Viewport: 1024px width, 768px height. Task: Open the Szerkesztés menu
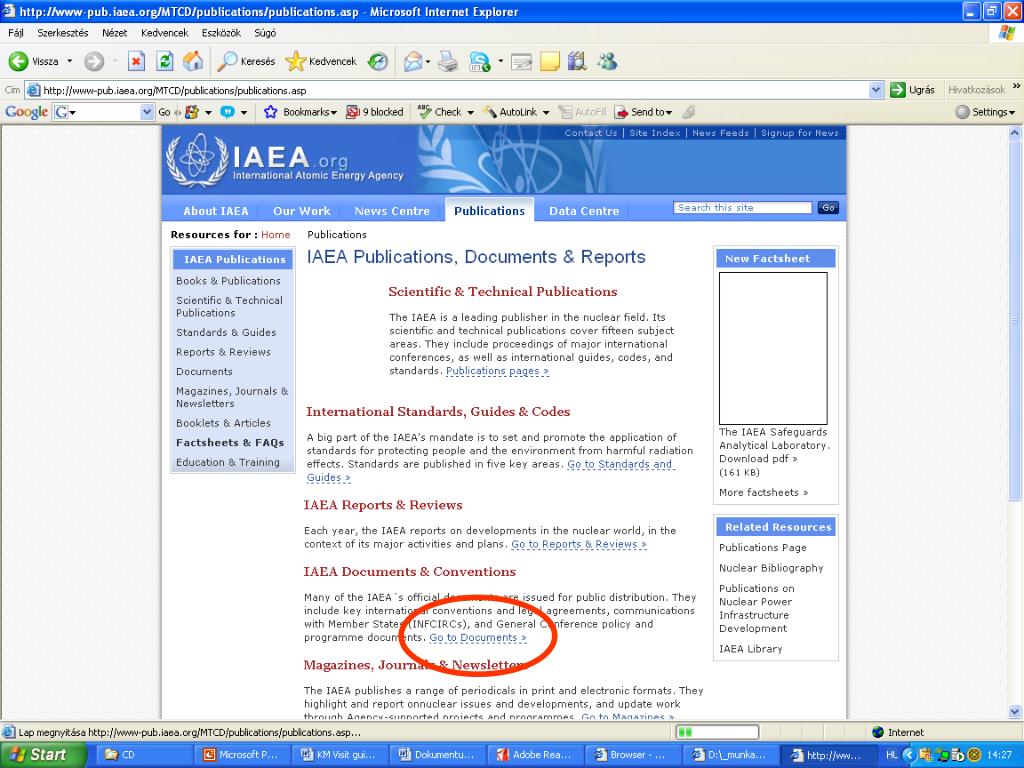(x=63, y=33)
